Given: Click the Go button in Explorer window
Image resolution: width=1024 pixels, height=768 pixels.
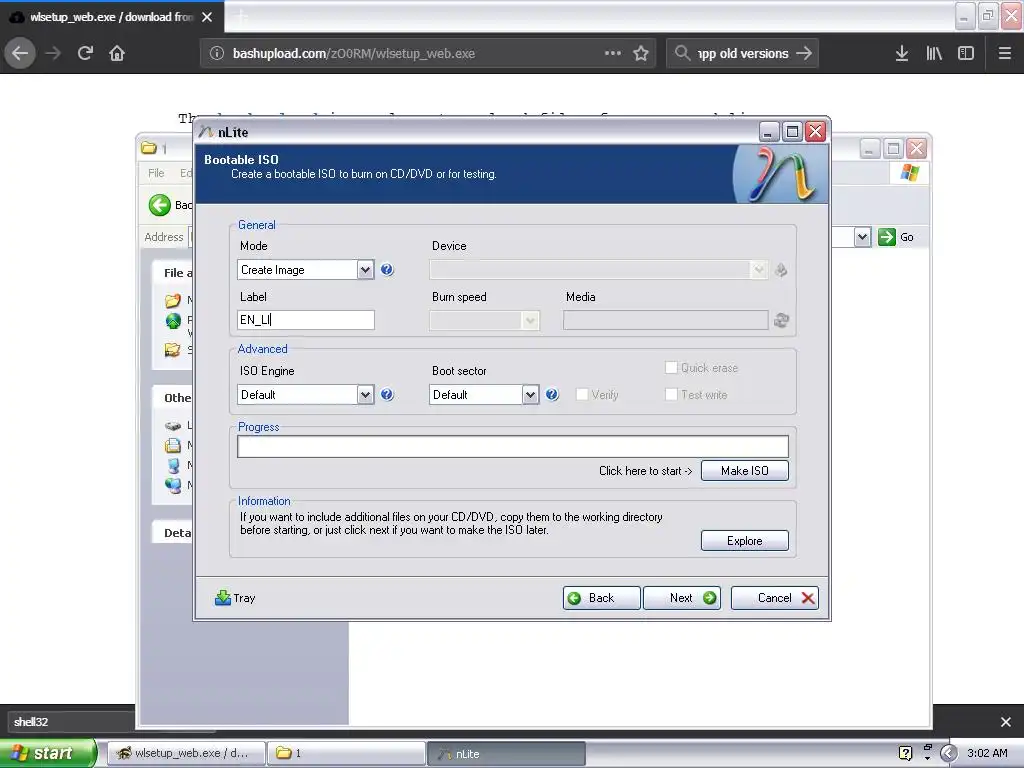Looking at the screenshot, I should [x=896, y=236].
